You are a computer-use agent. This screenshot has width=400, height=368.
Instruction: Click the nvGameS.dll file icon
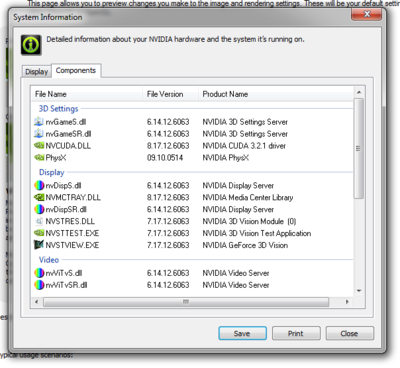point(39,122)
